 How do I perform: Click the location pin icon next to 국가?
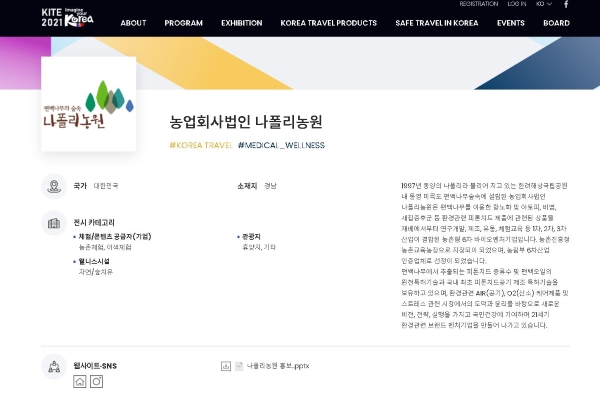click(x=54, y=186)
